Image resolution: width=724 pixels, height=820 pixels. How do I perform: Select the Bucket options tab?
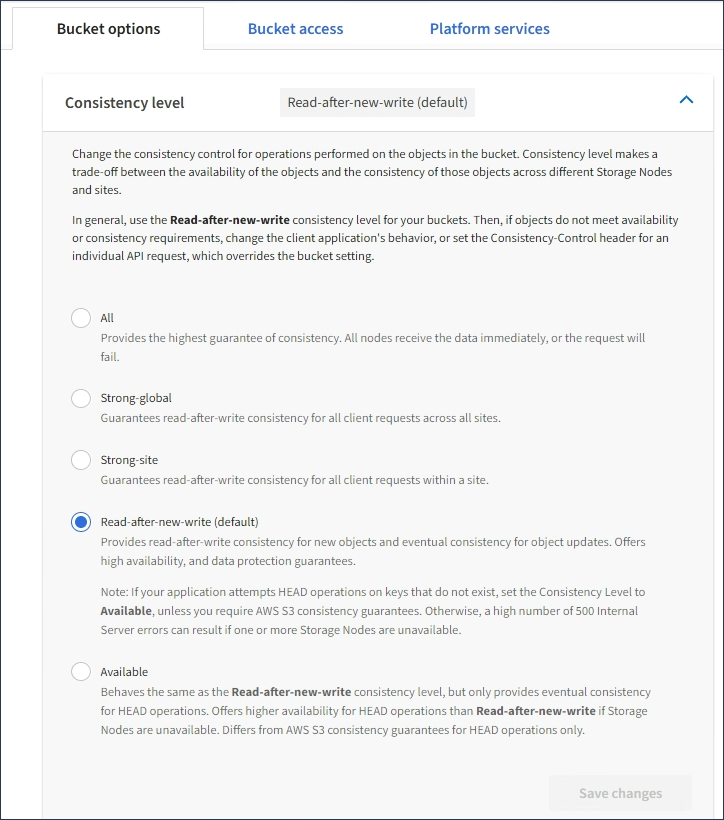pos(108,29)
